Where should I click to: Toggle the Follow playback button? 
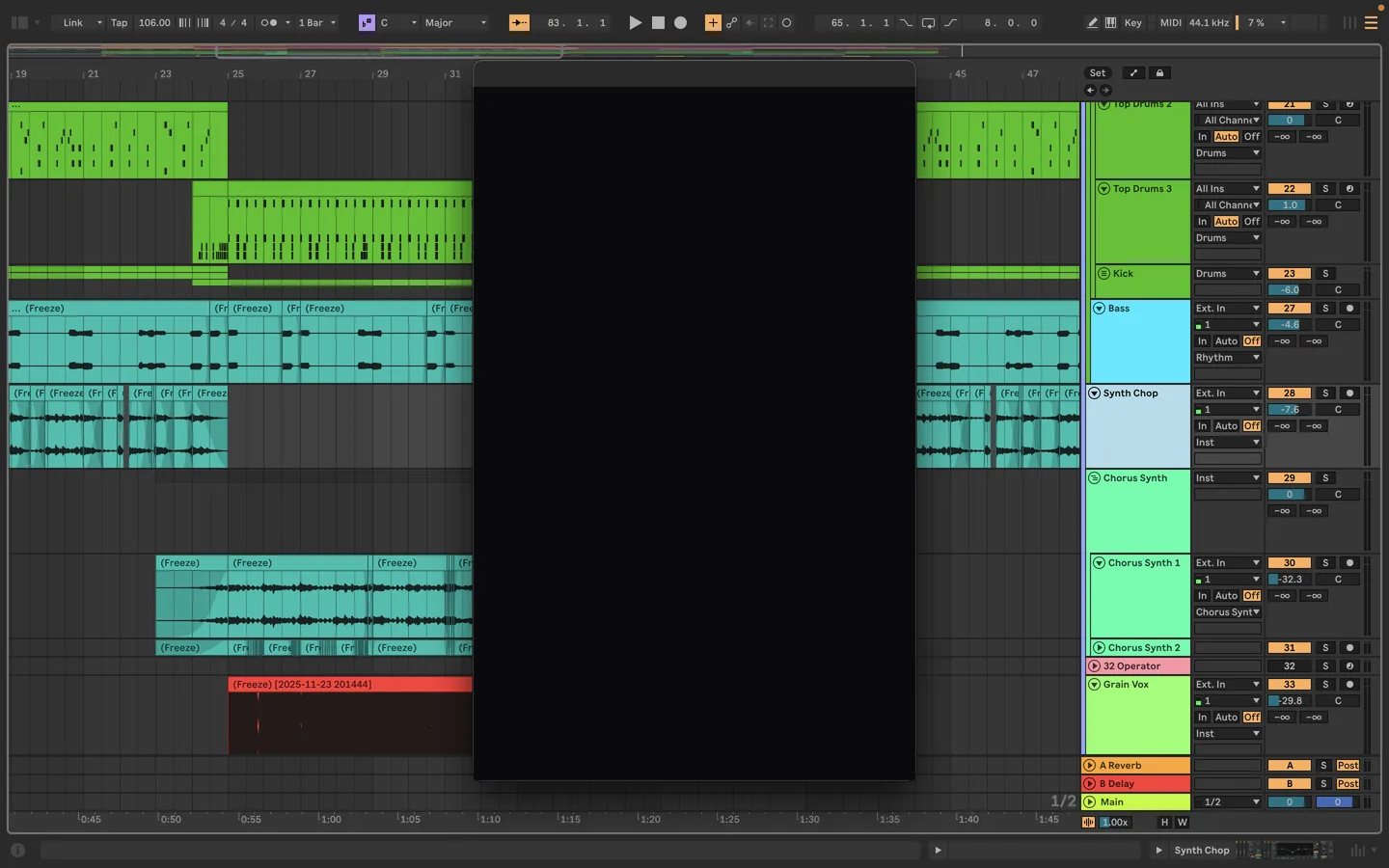click(x=519, y=22)
